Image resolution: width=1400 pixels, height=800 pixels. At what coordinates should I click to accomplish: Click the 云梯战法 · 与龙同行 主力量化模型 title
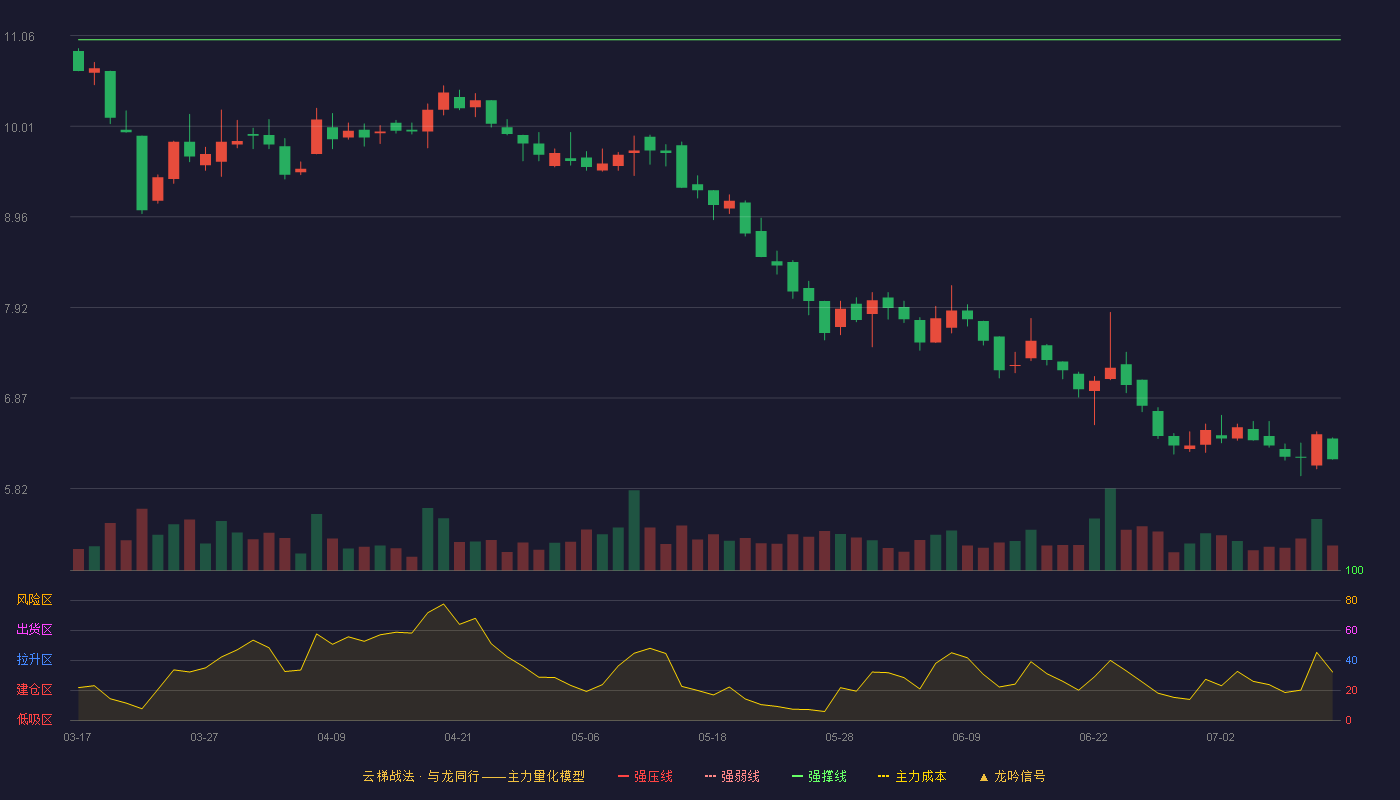coord(473,776)
